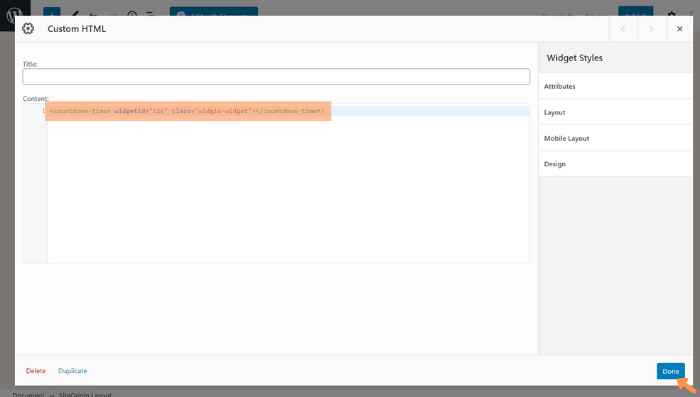
Task: Expand the Attributes section
Action: pyautogui.click(x=616, y=86)
